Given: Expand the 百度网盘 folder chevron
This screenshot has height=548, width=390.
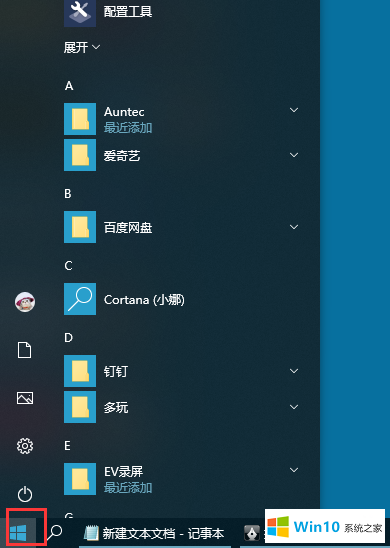Looking at the screenshot, I should click(x=294, y=227).
